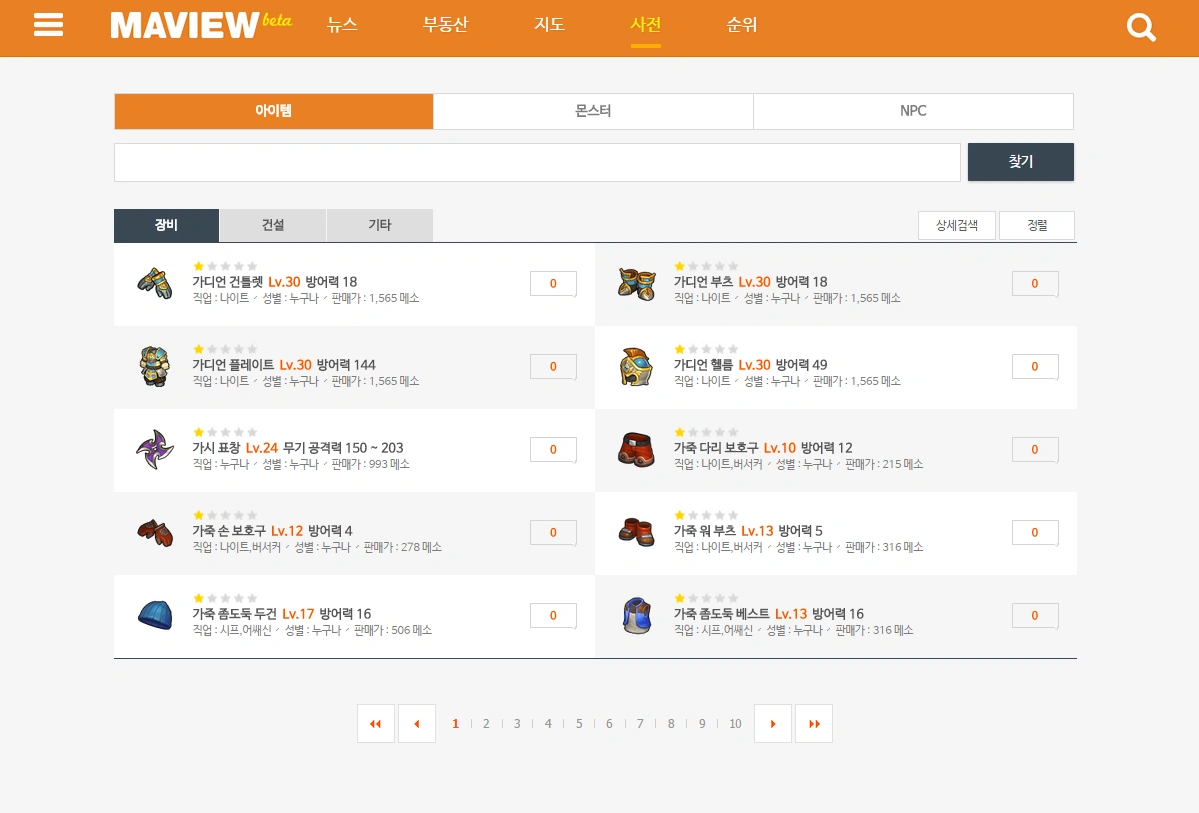Go to page 3
The image size is (1199, 813).
tap(517, 724)
